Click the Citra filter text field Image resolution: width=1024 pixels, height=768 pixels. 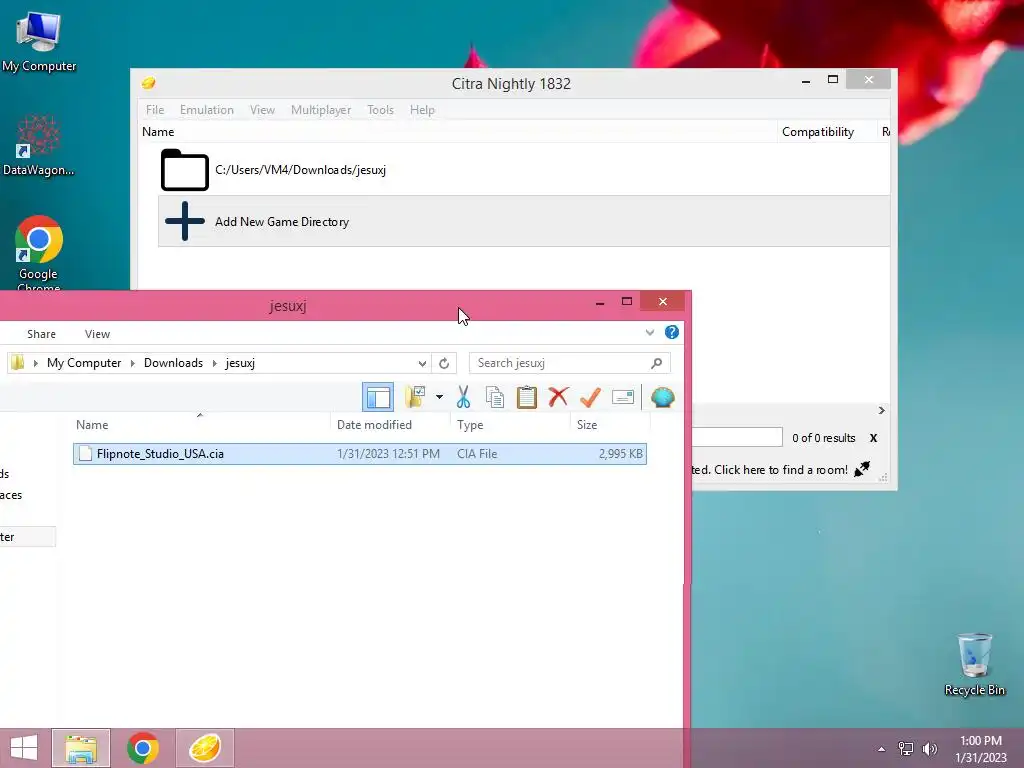click(x=737, y=437)
